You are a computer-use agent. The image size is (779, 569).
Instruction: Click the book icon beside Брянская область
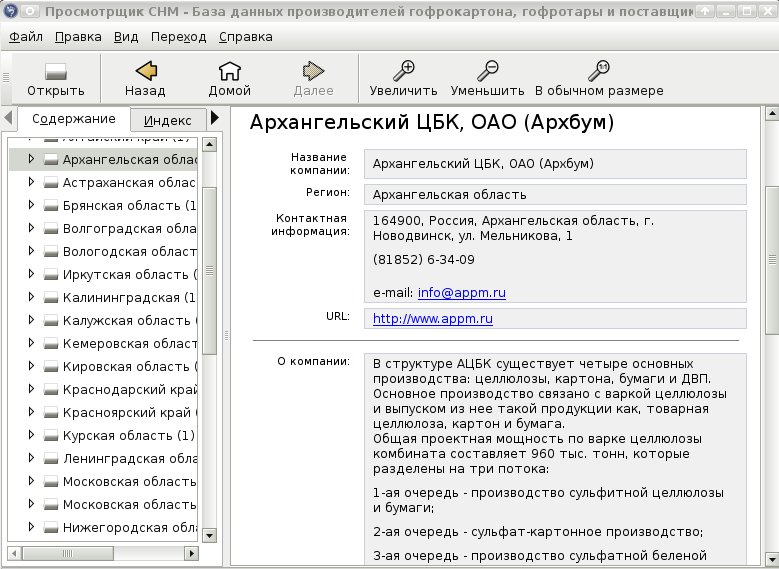pyautogui.click(x=50, y=205)
